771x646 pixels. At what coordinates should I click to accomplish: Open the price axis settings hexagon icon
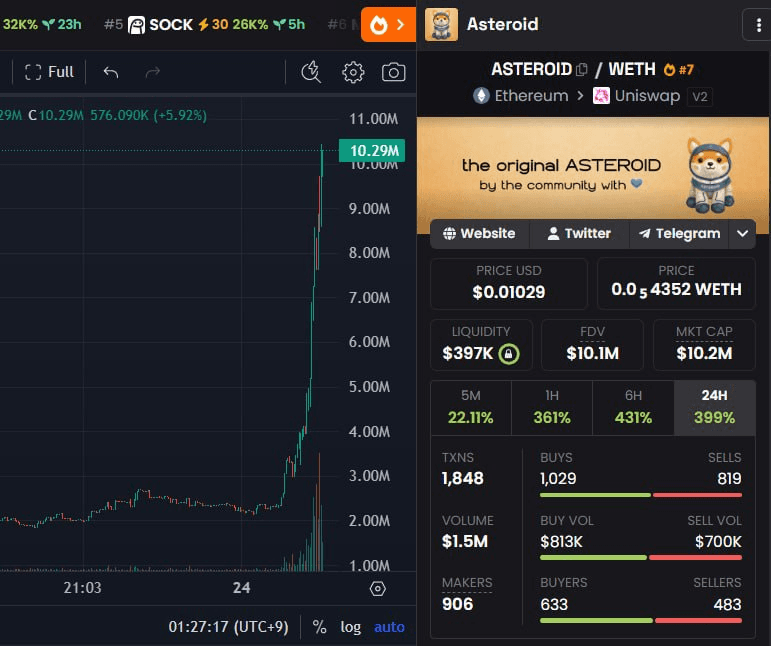coord(378,588)
